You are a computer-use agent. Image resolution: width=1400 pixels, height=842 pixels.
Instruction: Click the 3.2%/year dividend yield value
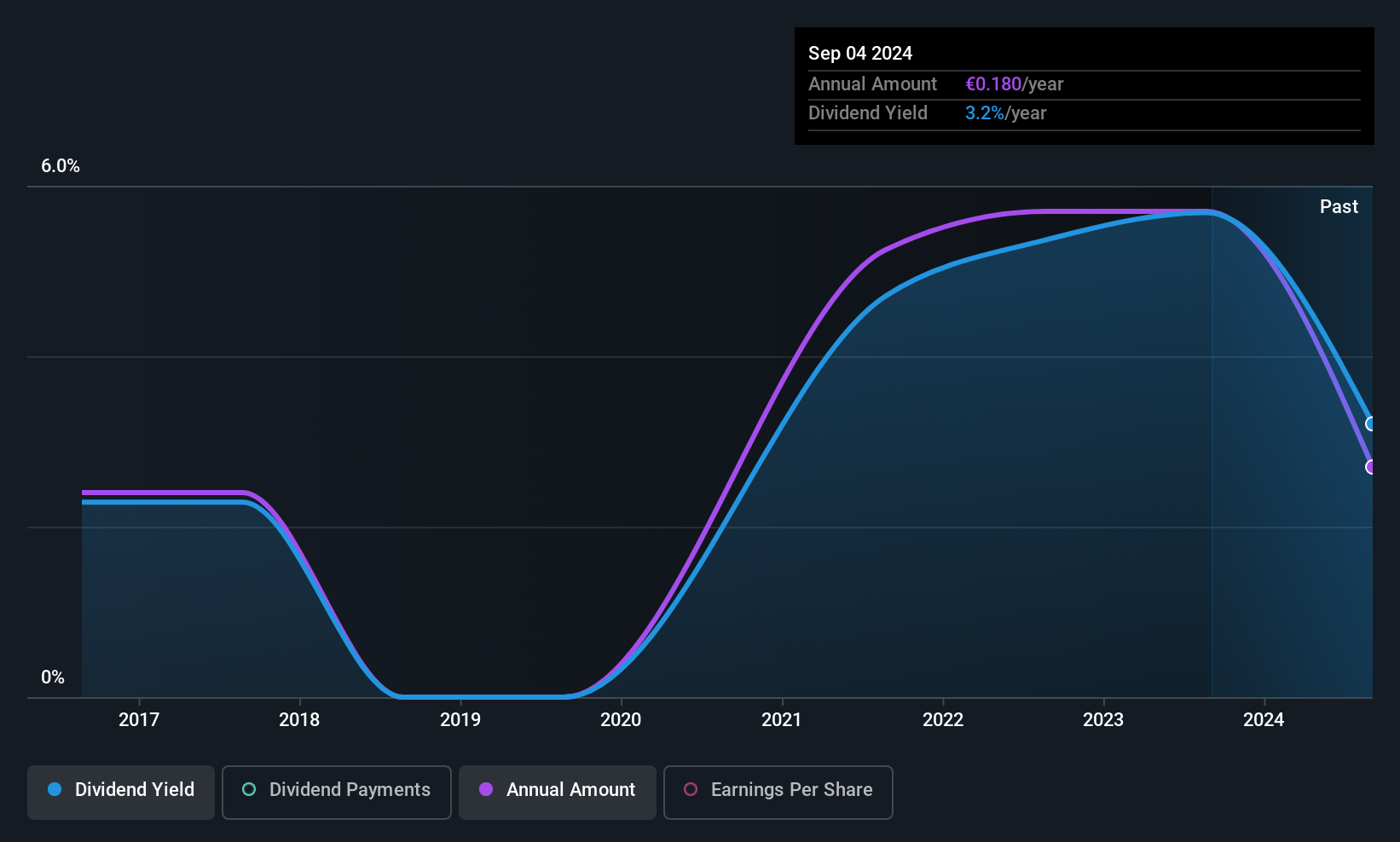pos(1005,112)
